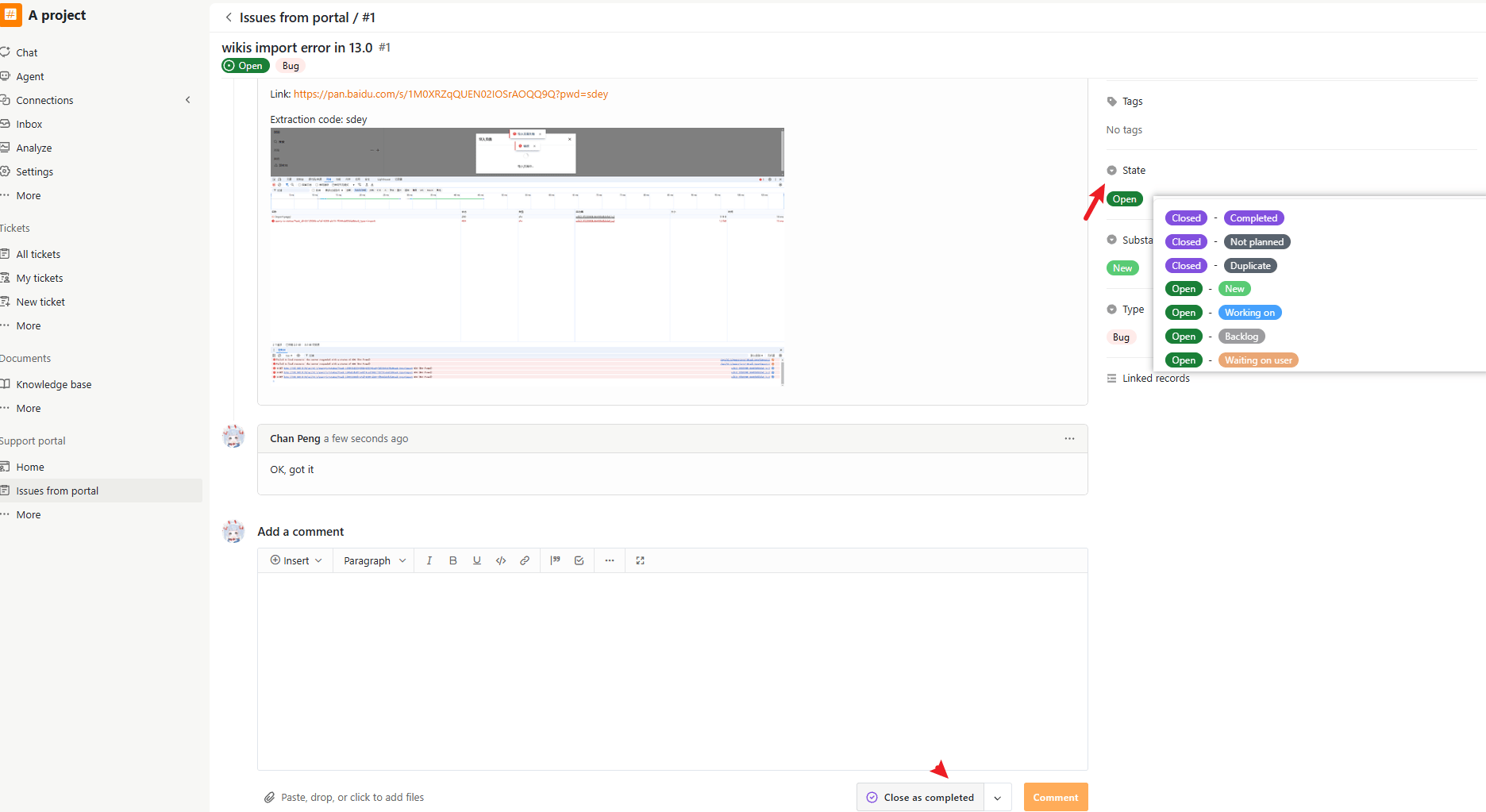Click Paste, drop, or click to add files

[352, 797]
